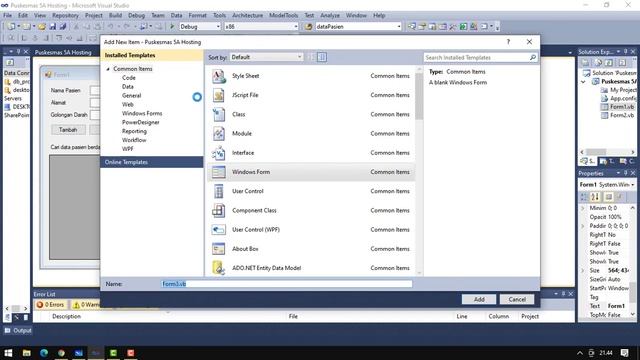Click the Windows Start button
This screenshot has height=360, width=640.
[8, 353]
